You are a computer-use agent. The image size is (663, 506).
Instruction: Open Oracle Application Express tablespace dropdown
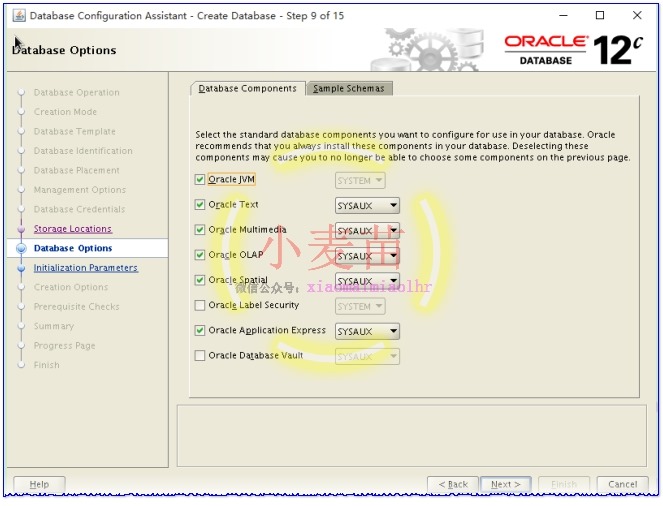[367, 331]
